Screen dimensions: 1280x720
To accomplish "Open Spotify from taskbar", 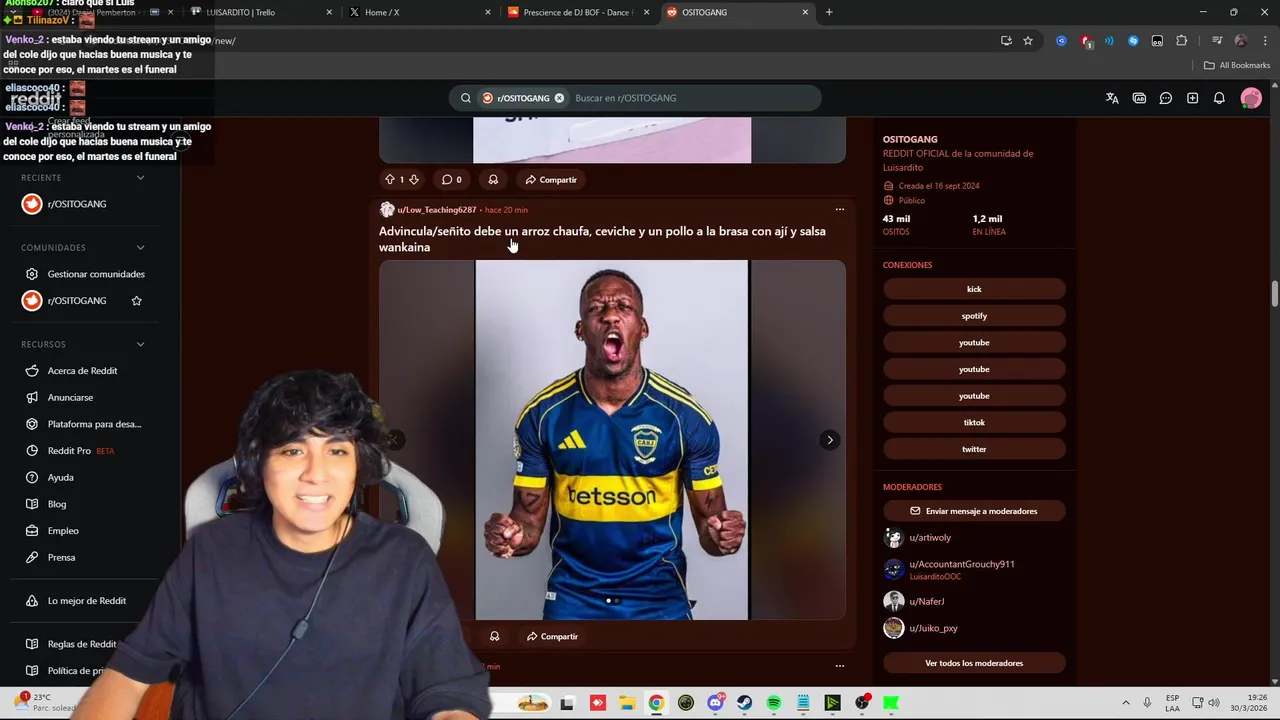I will [774, 703].
